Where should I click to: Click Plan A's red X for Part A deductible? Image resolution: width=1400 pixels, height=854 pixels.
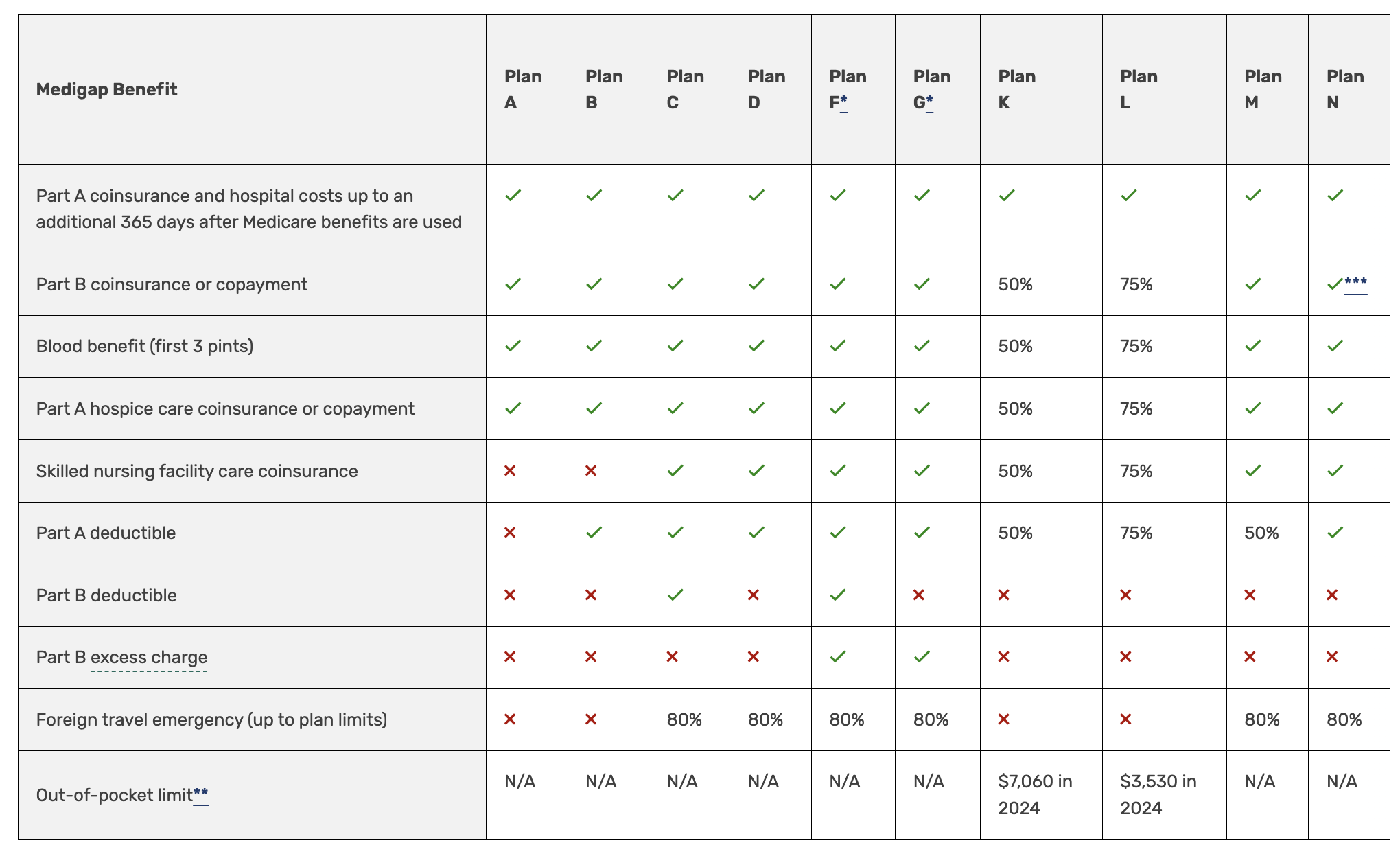pos(510,533)
